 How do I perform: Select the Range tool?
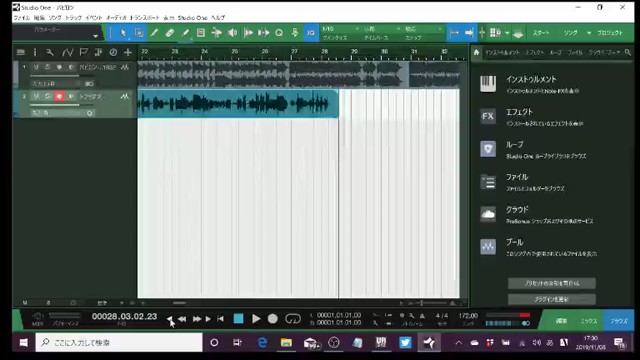[139, 33]
